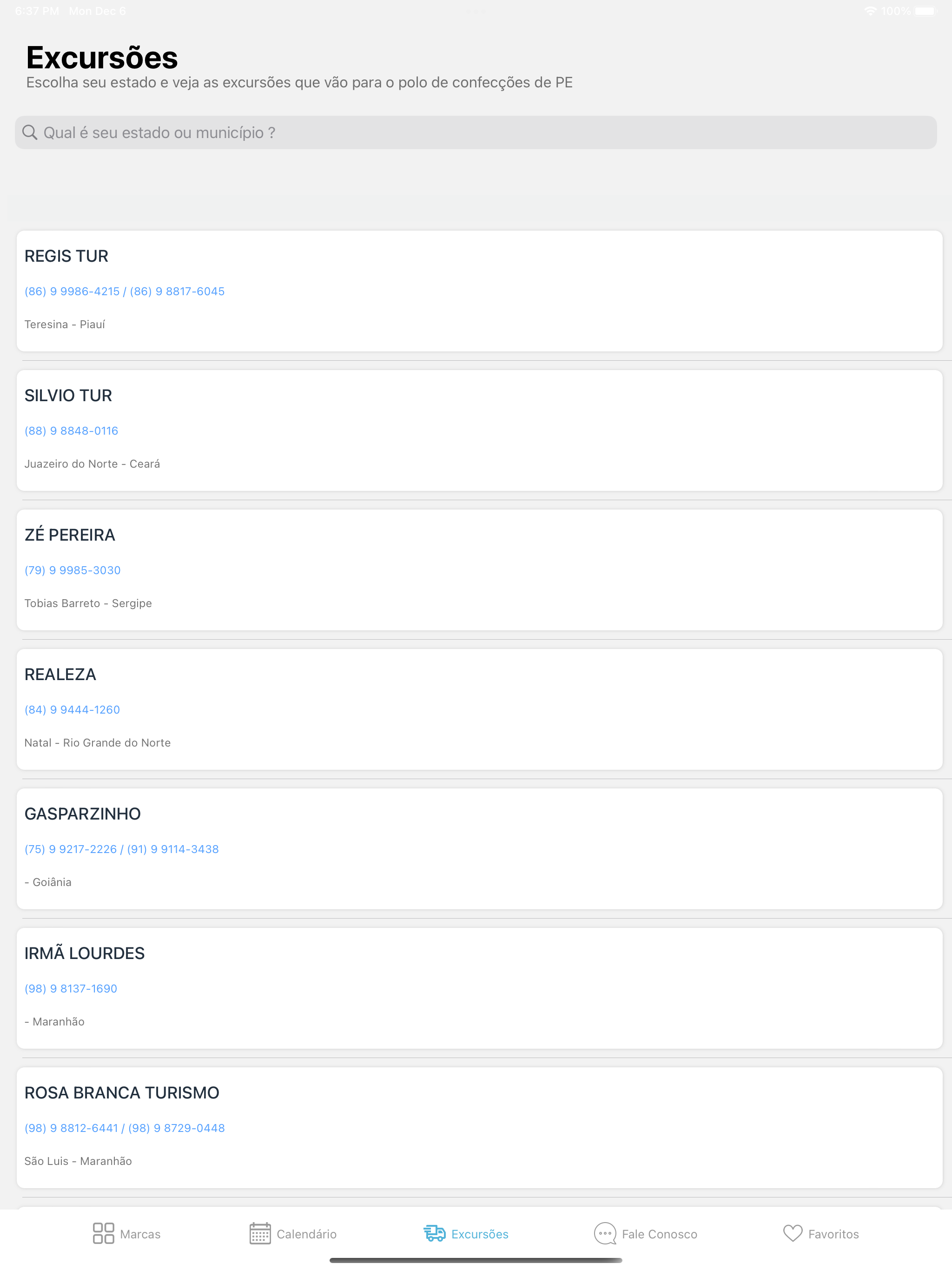
Task: Check the battery indicator icon
Action: (926, 11)
